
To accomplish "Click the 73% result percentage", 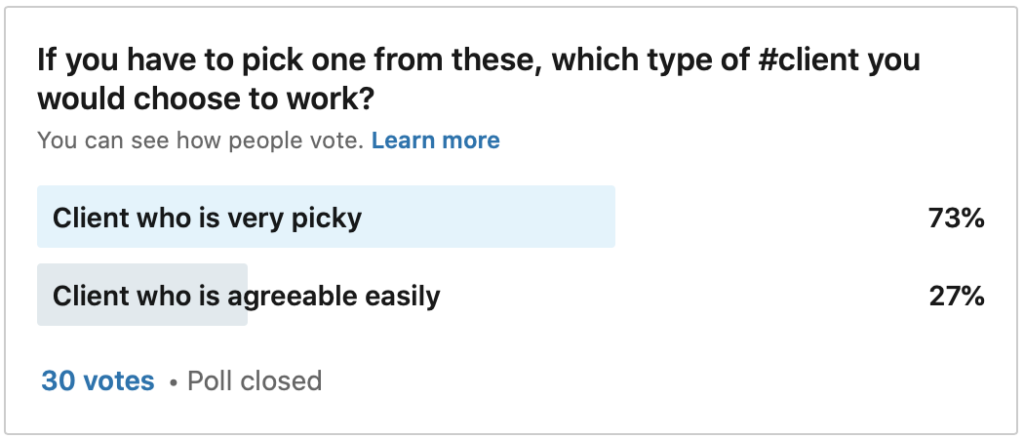I will point(957,218).
